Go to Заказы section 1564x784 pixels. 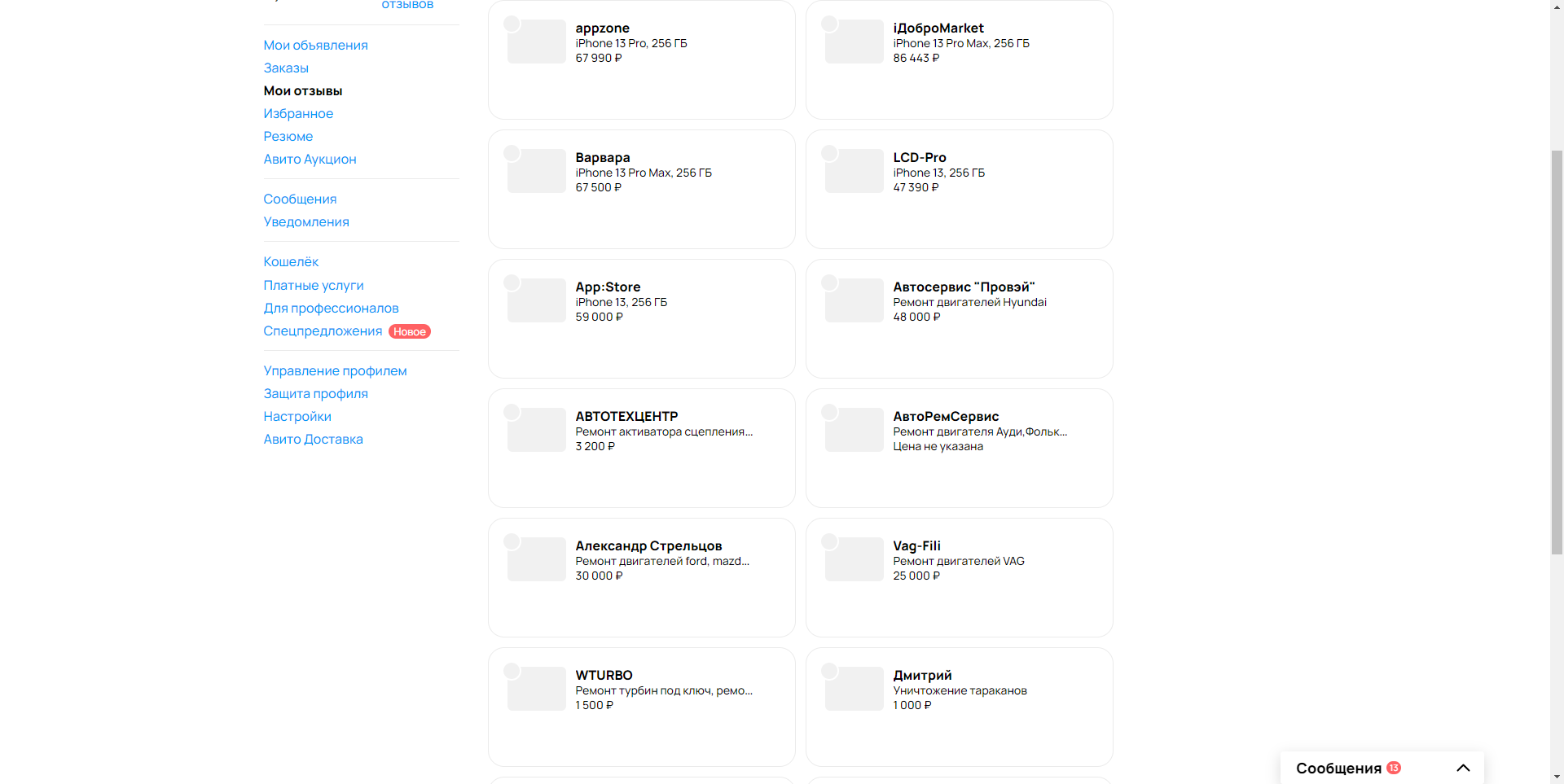point(286,68)
